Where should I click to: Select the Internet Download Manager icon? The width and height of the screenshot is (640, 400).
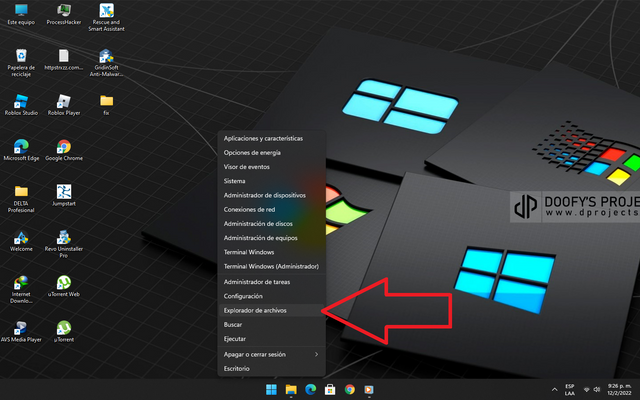(21, 289)
